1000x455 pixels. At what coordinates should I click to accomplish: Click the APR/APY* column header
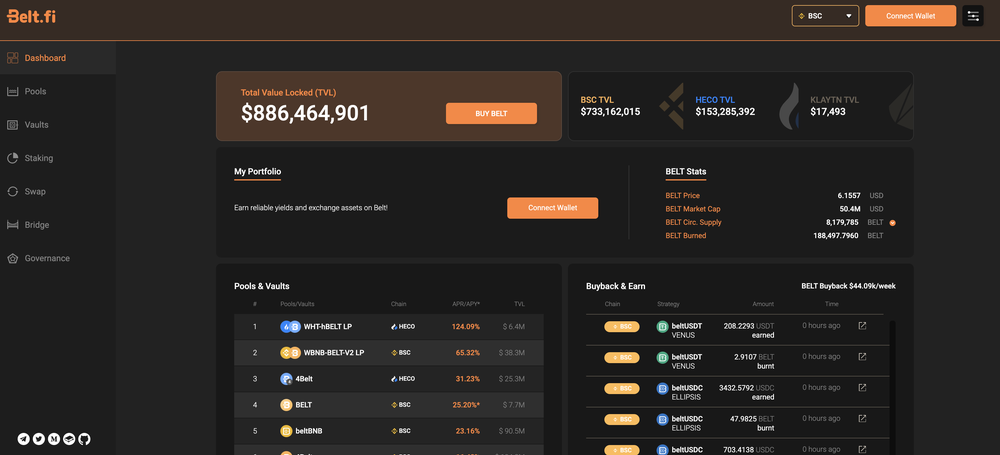tap(464, 304)
